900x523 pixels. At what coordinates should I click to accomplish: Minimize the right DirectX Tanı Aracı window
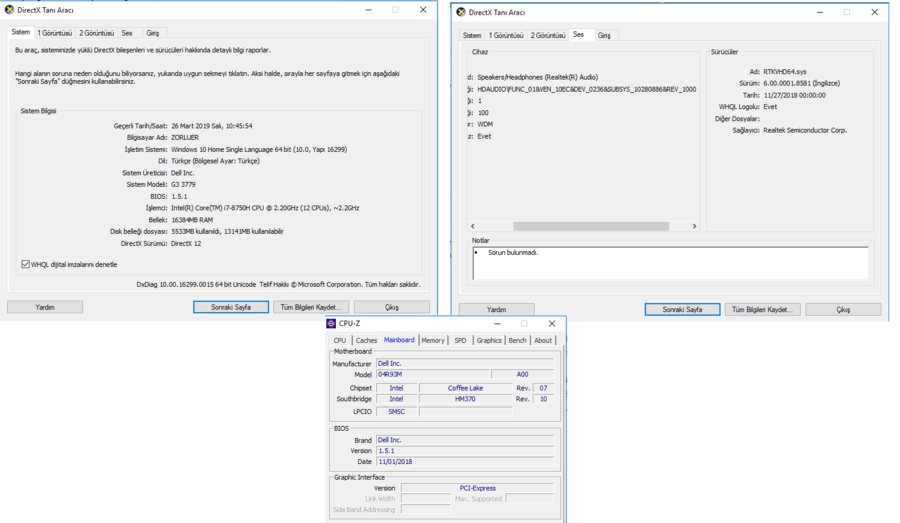pos(820,12)
